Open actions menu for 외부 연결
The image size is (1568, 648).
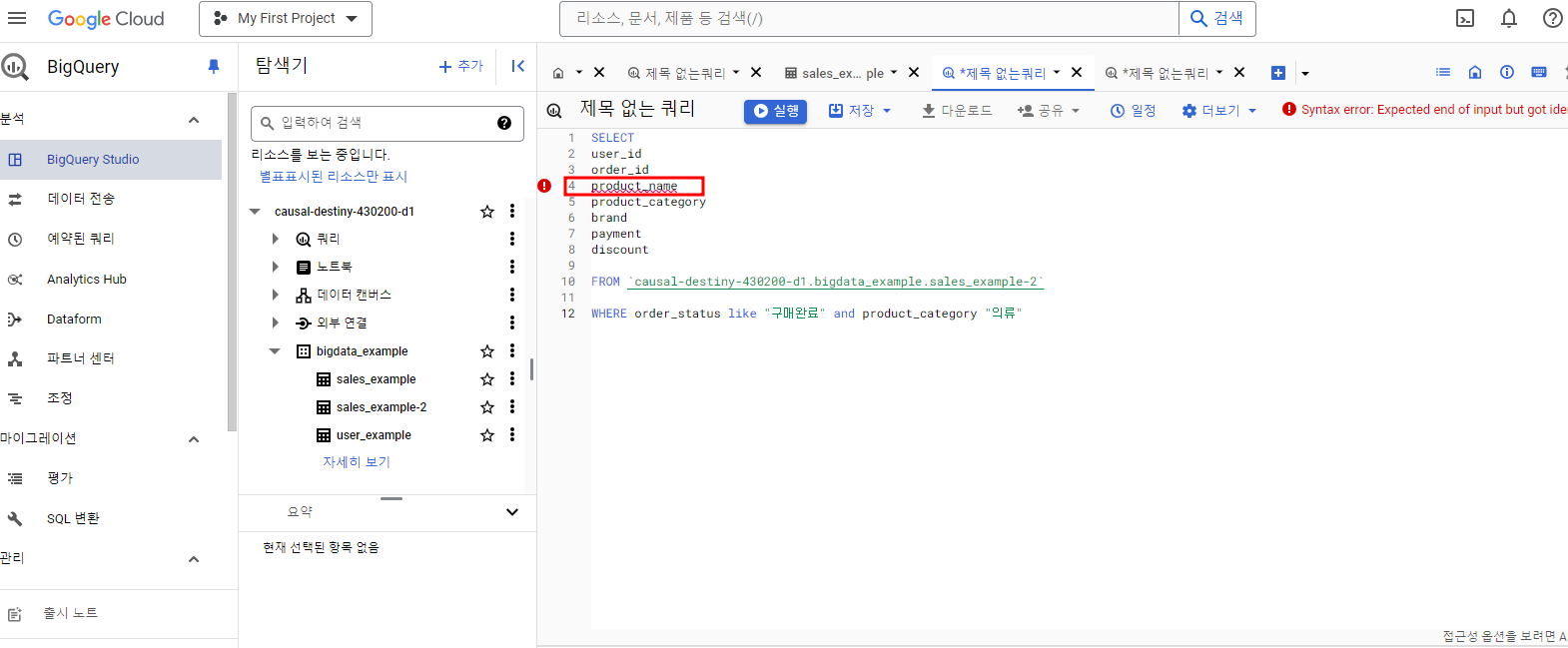[x=512, y=323]
